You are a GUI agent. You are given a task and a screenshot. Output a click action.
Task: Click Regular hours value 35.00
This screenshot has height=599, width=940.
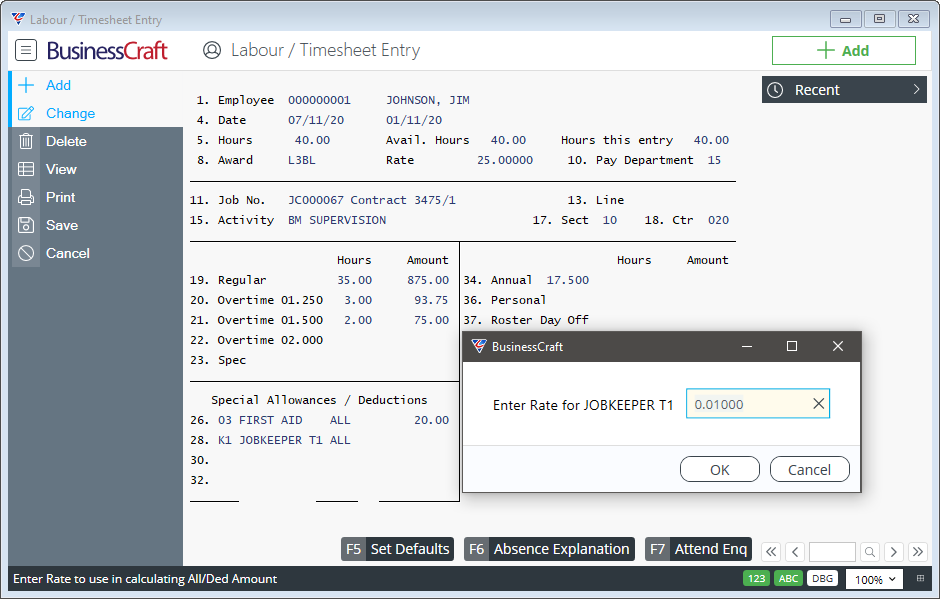point(354,280)
